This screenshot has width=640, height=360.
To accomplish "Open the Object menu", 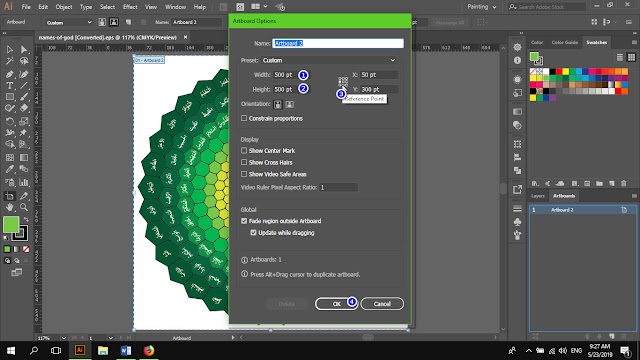I will (x=64, y=7).
